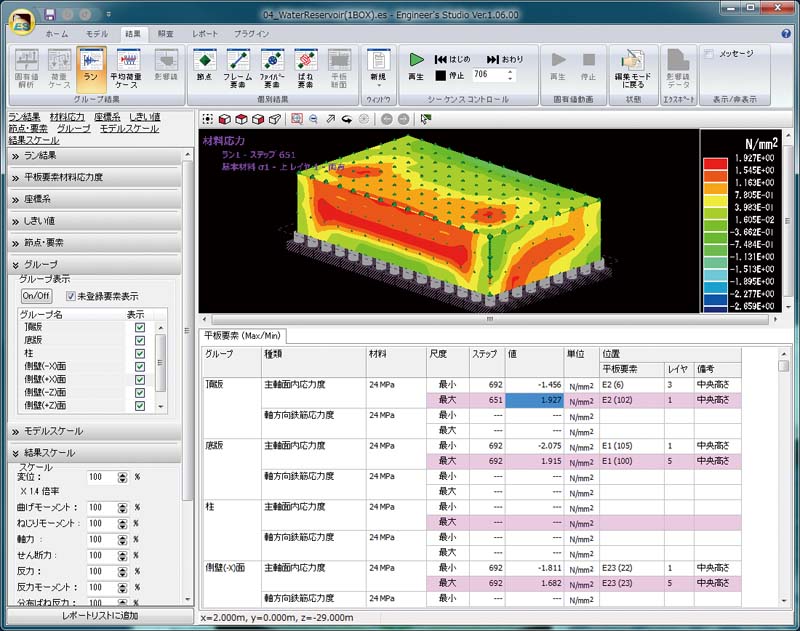Viewport: 800px width, 631px height.
Task: Increase 変位 scale with stepper
Action: click(122, 475)
